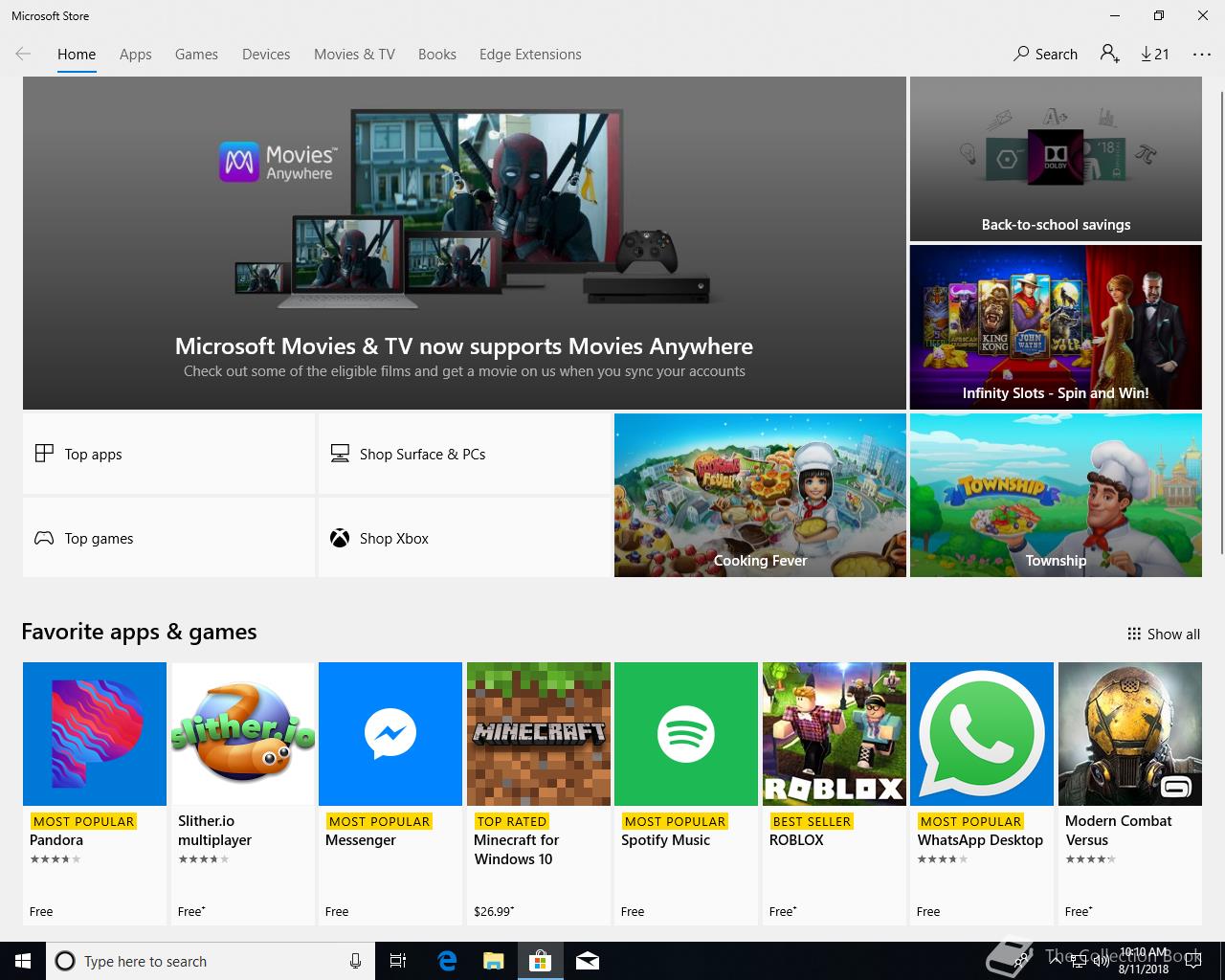1225x980 pixels.
Task: Click the WhatsApp Desktop title text
Action: click(980, 840)
